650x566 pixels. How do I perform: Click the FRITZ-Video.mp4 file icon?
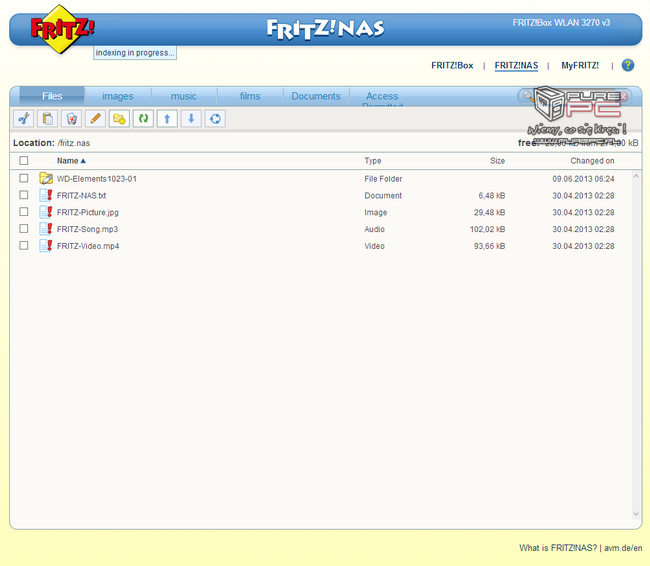(46, 246)
